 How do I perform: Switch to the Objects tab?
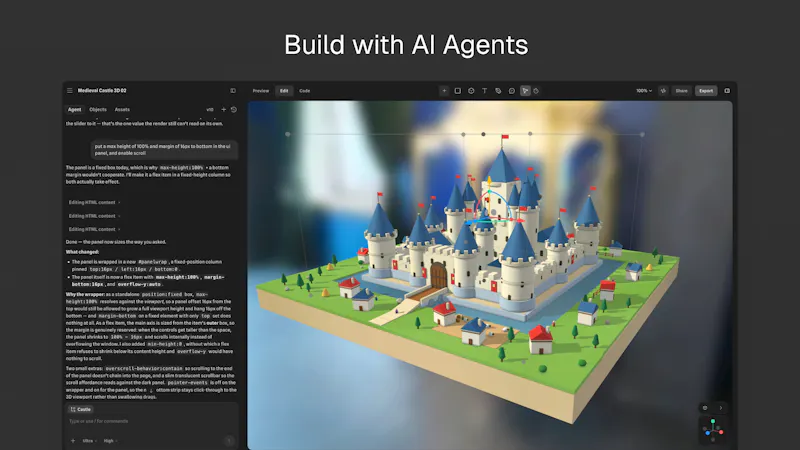click(x=98, y=110)
